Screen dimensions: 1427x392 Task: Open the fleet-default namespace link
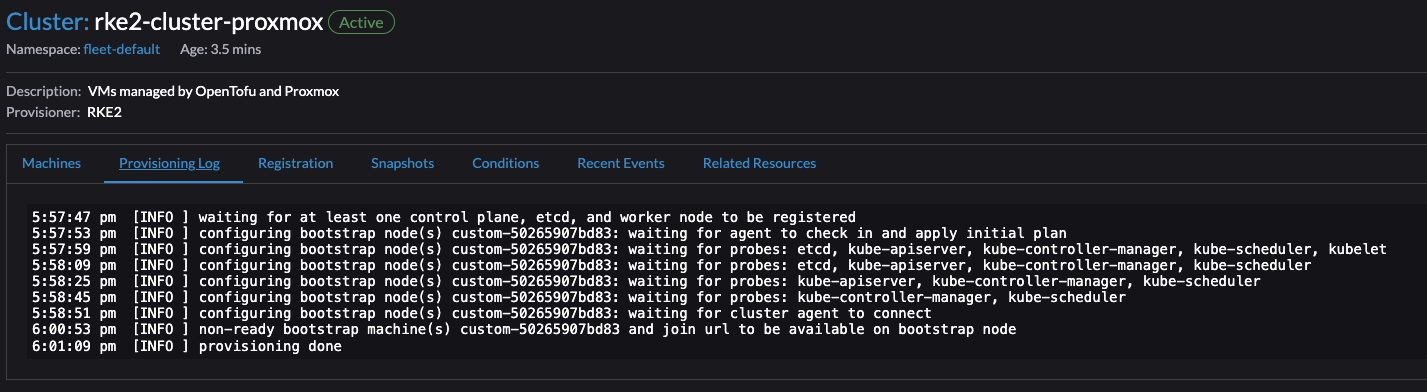[x=121, y=49]
